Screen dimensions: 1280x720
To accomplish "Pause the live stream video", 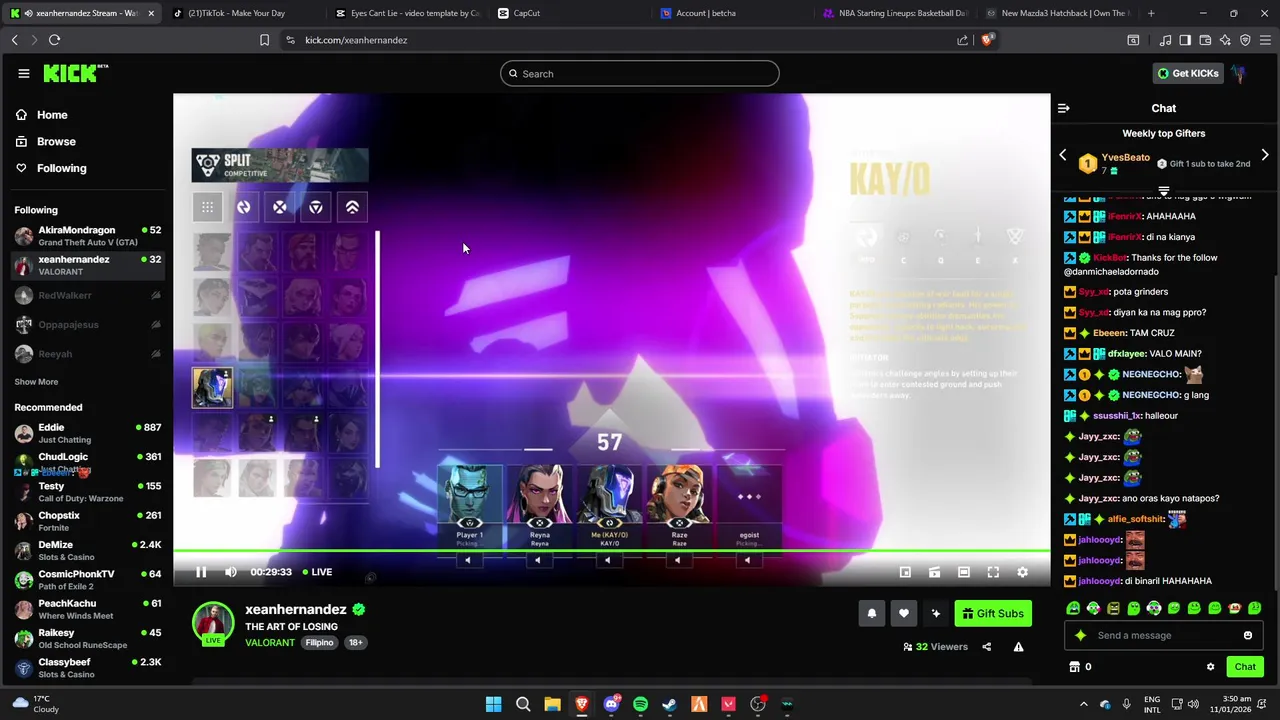I will click(200, 572).
